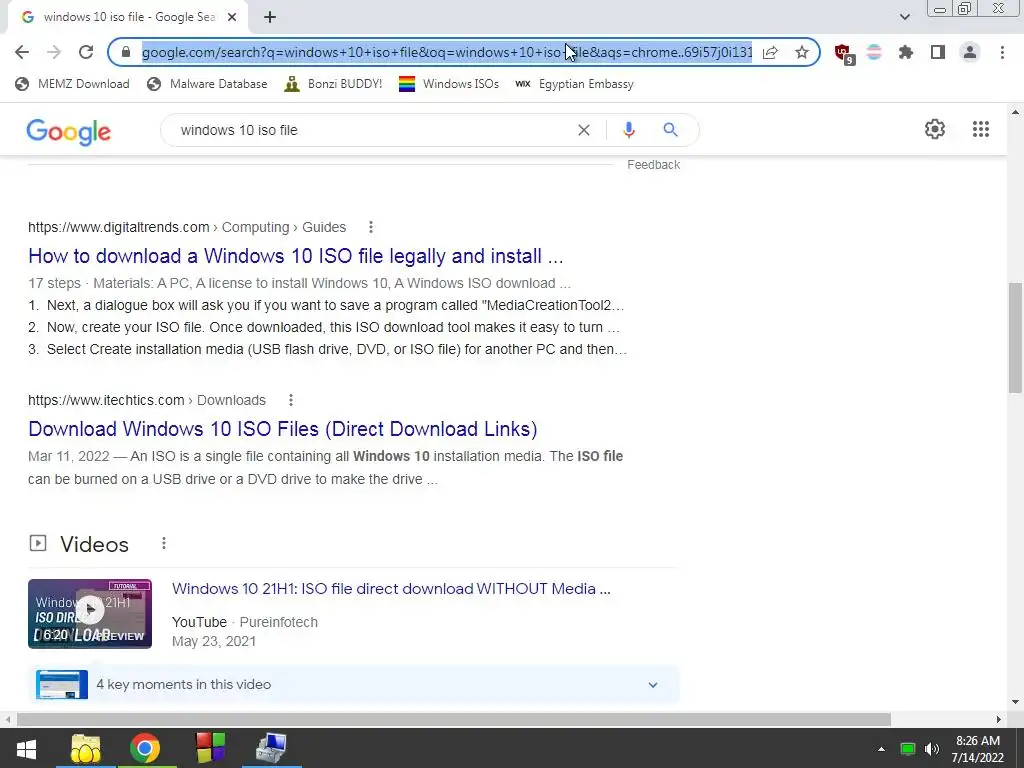View site information lock icon
Image resolution: width=1024 pixels, height=768 pixels.
coord(126,52)
